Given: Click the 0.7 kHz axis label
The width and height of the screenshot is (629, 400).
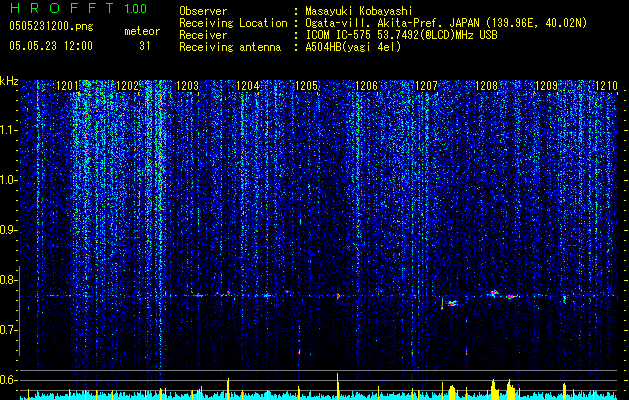Looking at the screenshot, I should (8, 330).
